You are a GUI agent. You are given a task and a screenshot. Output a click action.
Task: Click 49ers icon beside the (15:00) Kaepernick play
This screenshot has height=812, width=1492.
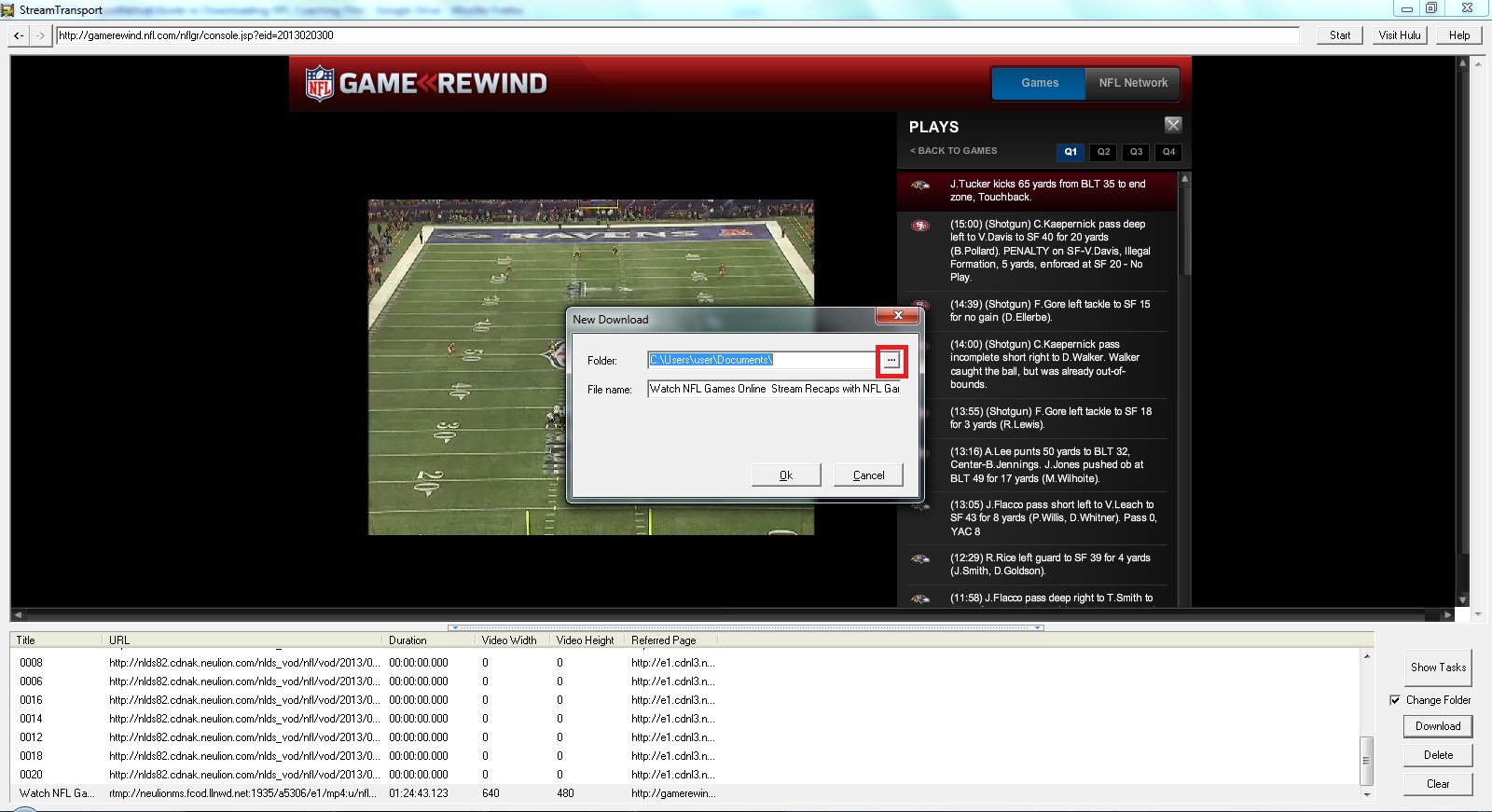point(920,226)
